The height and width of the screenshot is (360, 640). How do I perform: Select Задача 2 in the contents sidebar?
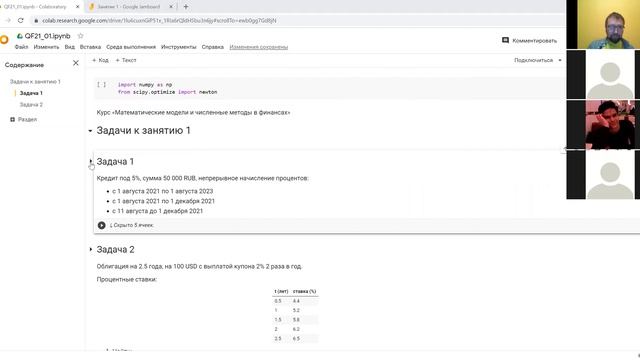[31, 104]
